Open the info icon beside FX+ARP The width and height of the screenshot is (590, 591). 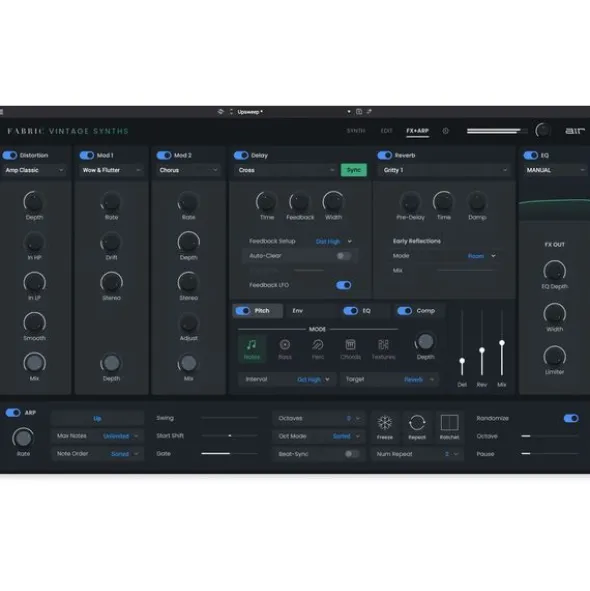pos(446,131)
